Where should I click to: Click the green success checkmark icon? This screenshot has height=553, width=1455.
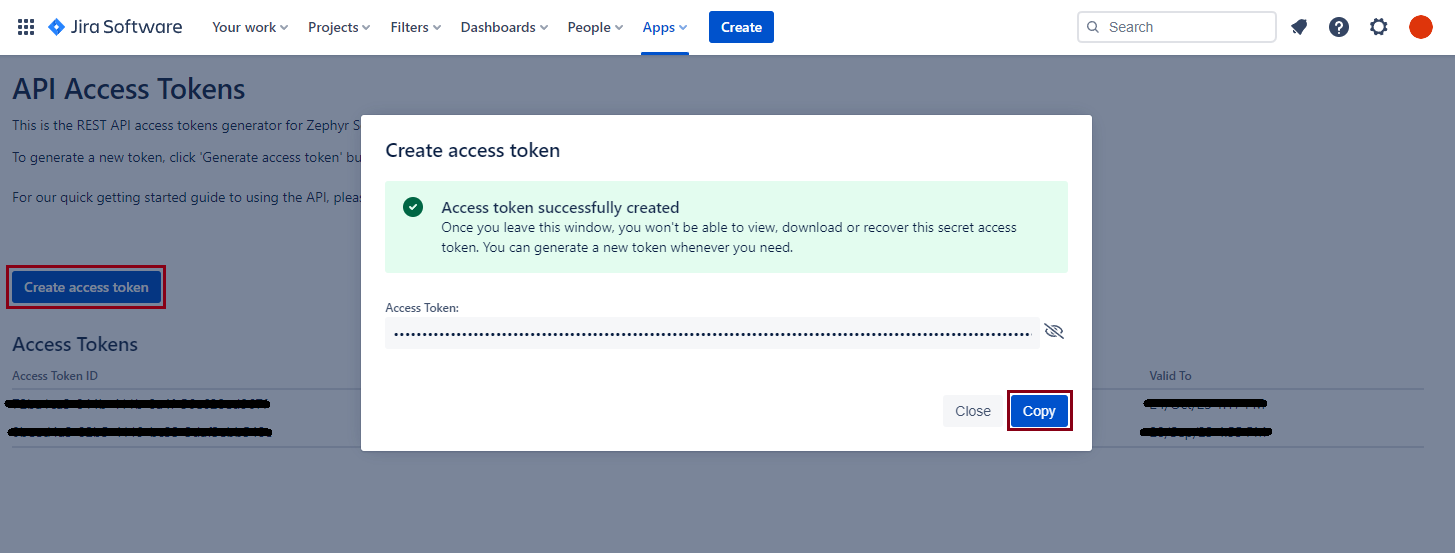click(412, 207)
